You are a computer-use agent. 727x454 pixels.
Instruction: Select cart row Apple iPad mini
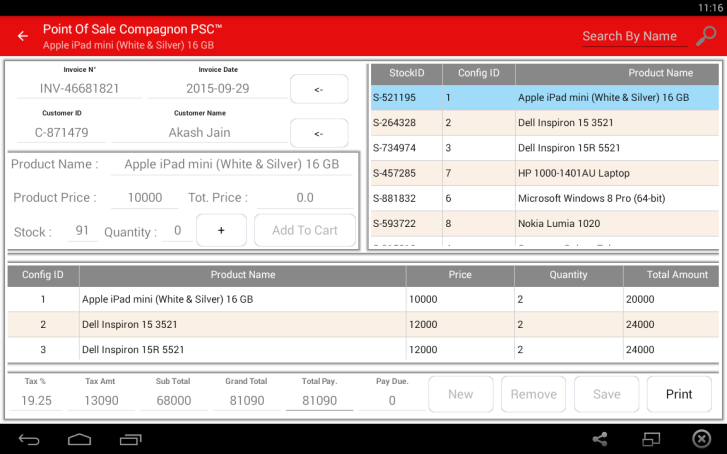pos(363,299)
